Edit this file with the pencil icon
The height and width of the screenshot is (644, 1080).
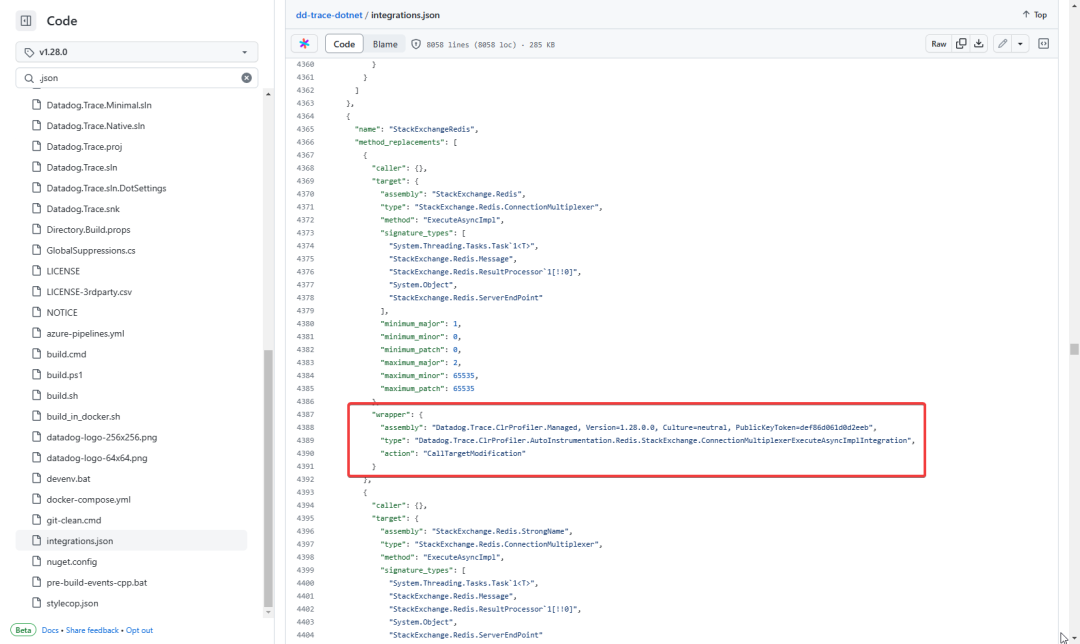(1003, 44)
